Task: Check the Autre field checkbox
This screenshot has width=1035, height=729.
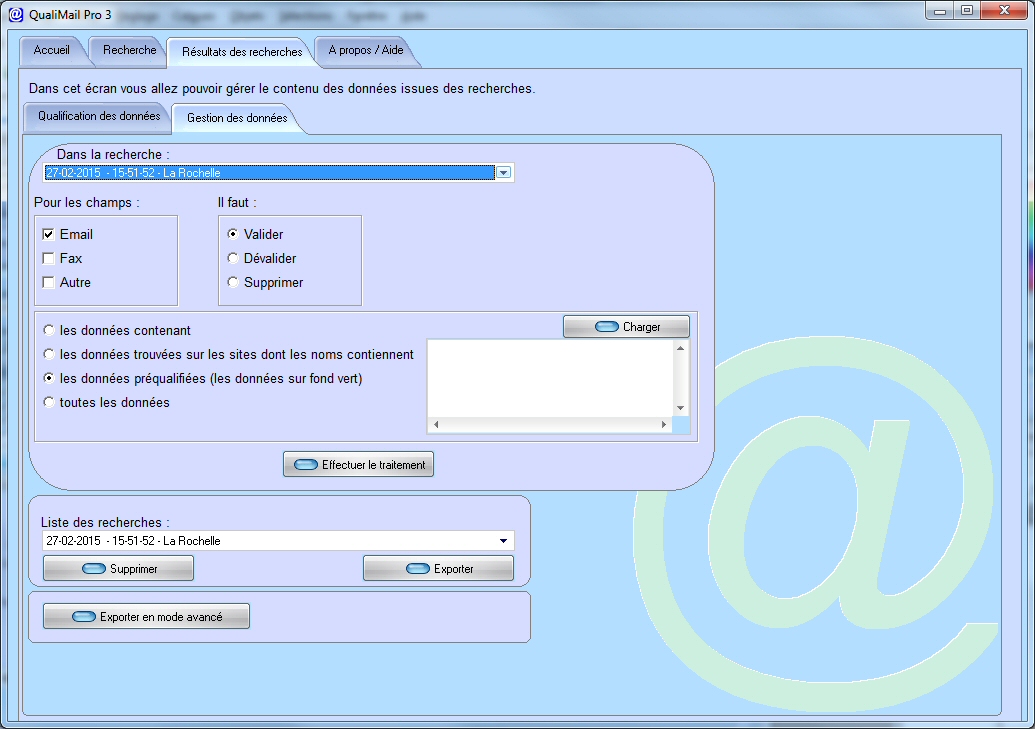Action: (48, 283)
